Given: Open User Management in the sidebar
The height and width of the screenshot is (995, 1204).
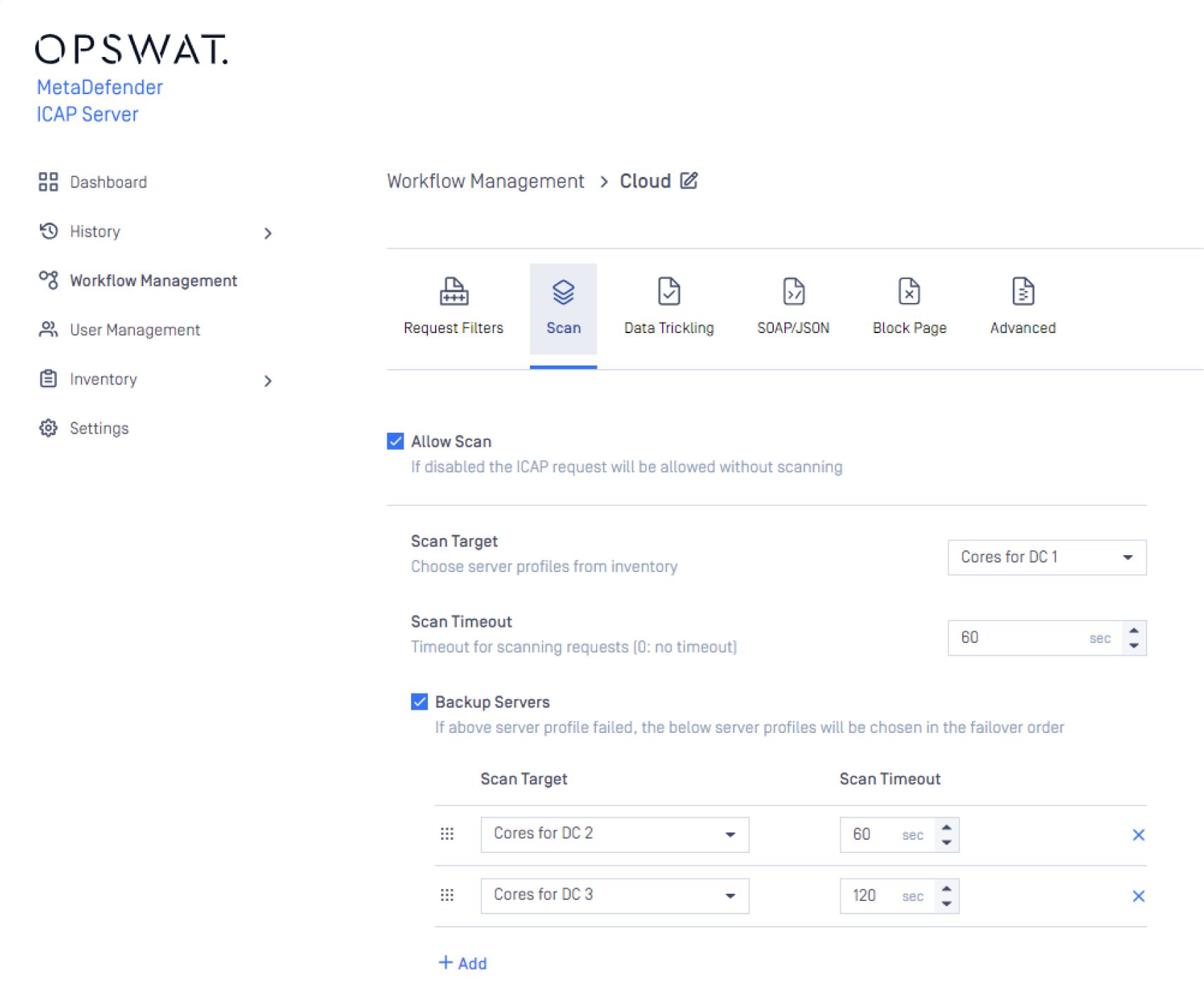Looking at the screenshot, I should point(134,330).
